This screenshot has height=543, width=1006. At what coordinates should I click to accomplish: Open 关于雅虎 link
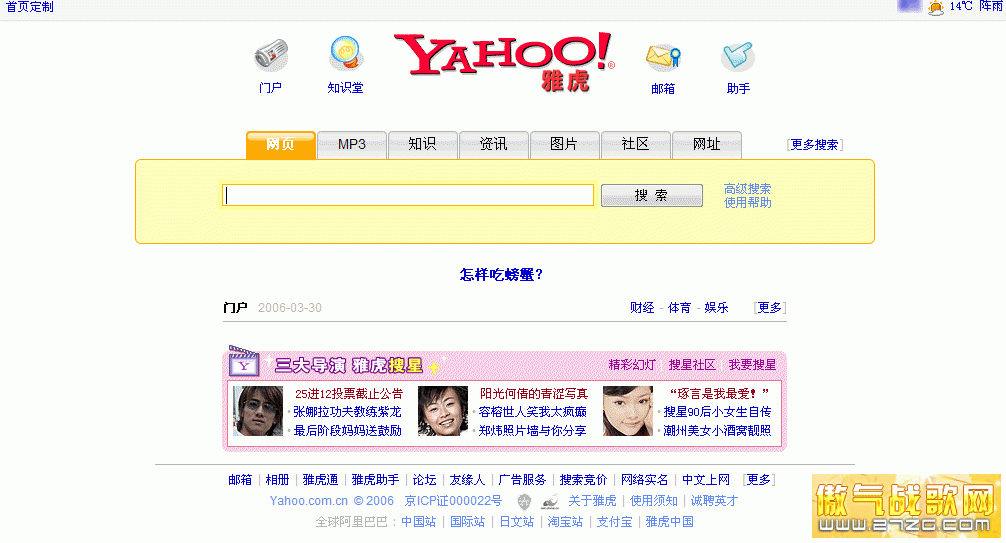(x=592, y=501)
